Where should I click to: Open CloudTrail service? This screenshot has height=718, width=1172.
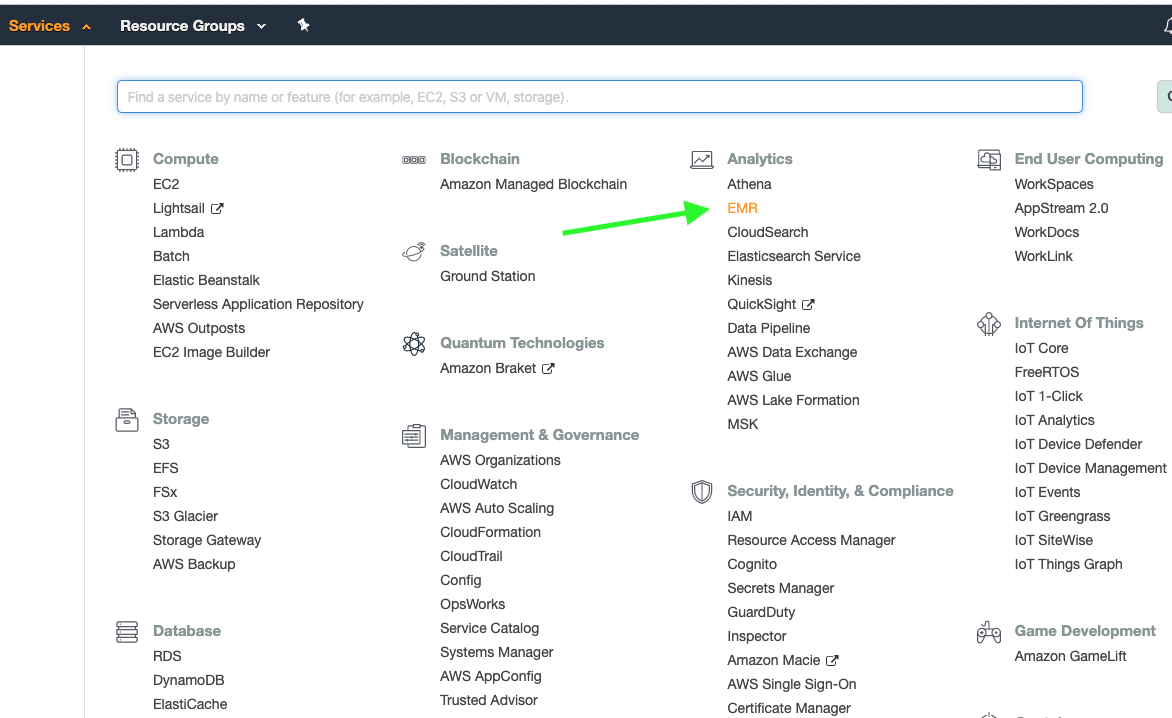(471, 556)
